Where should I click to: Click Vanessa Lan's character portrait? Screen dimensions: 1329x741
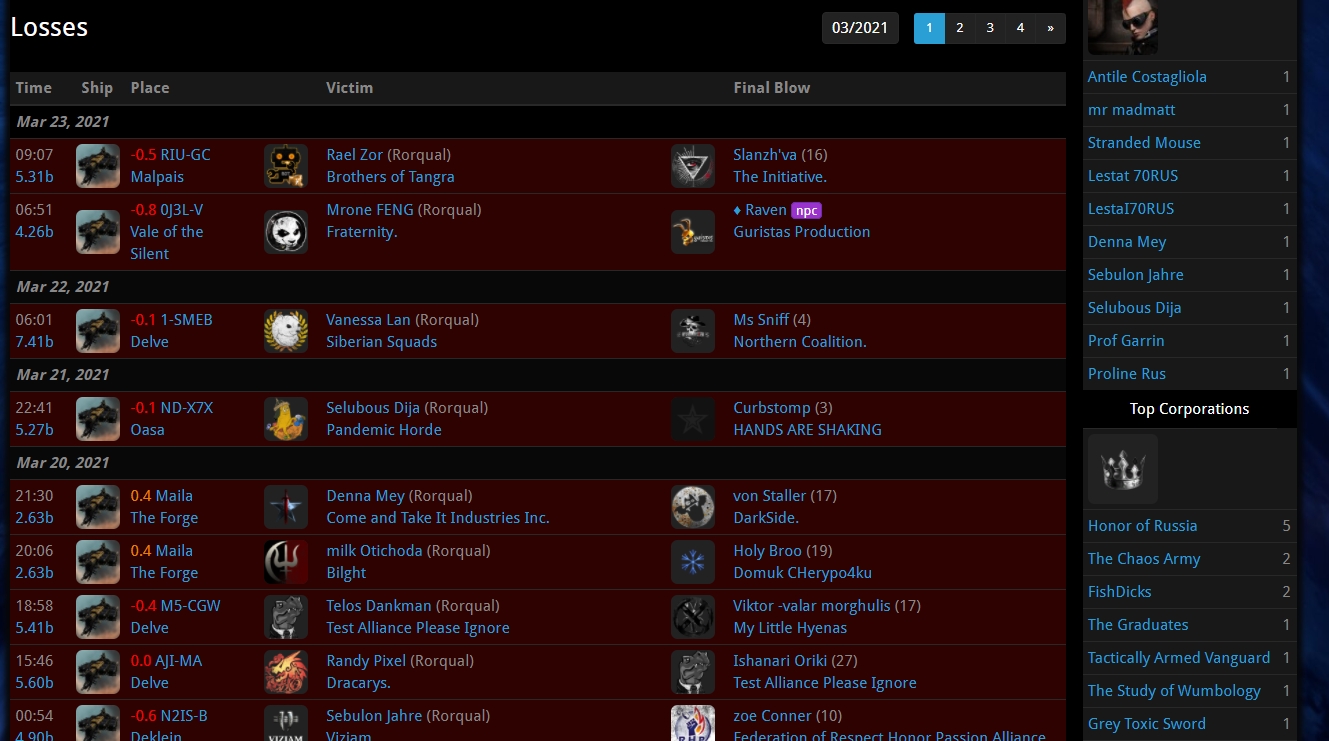coord(286,331)
